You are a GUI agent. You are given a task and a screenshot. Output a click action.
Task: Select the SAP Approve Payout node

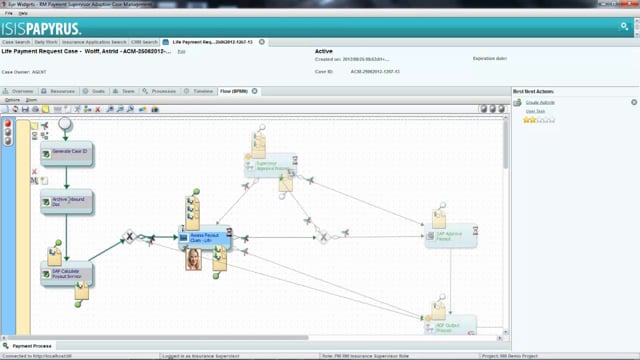pos(451,236)
